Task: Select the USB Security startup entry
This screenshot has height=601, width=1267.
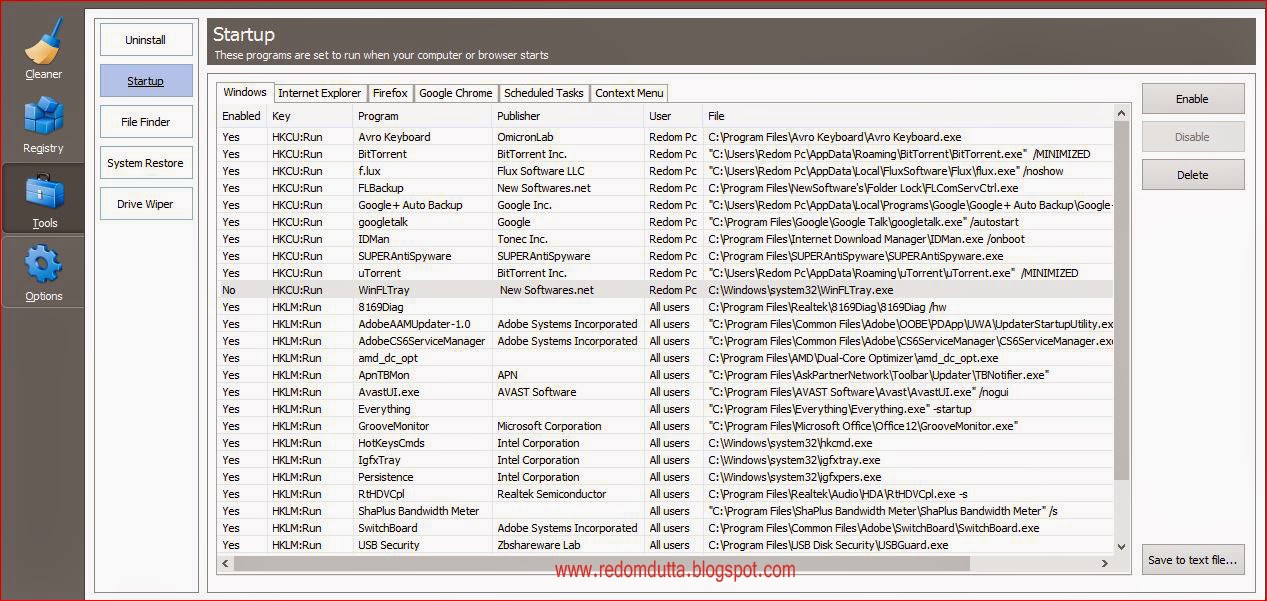Action: [x=666, y=545]
